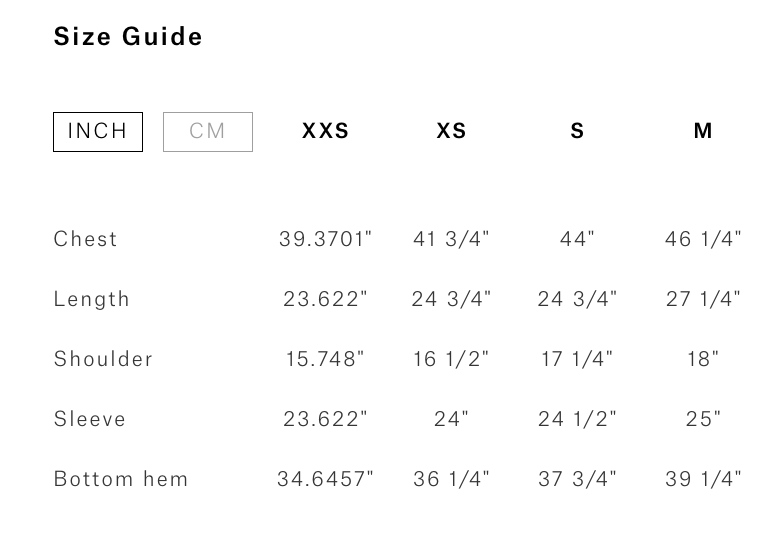Select XXS bottom hem value 34.6457"
The width and height of the screenshot is (778, 538).
(x=325, y=479)
